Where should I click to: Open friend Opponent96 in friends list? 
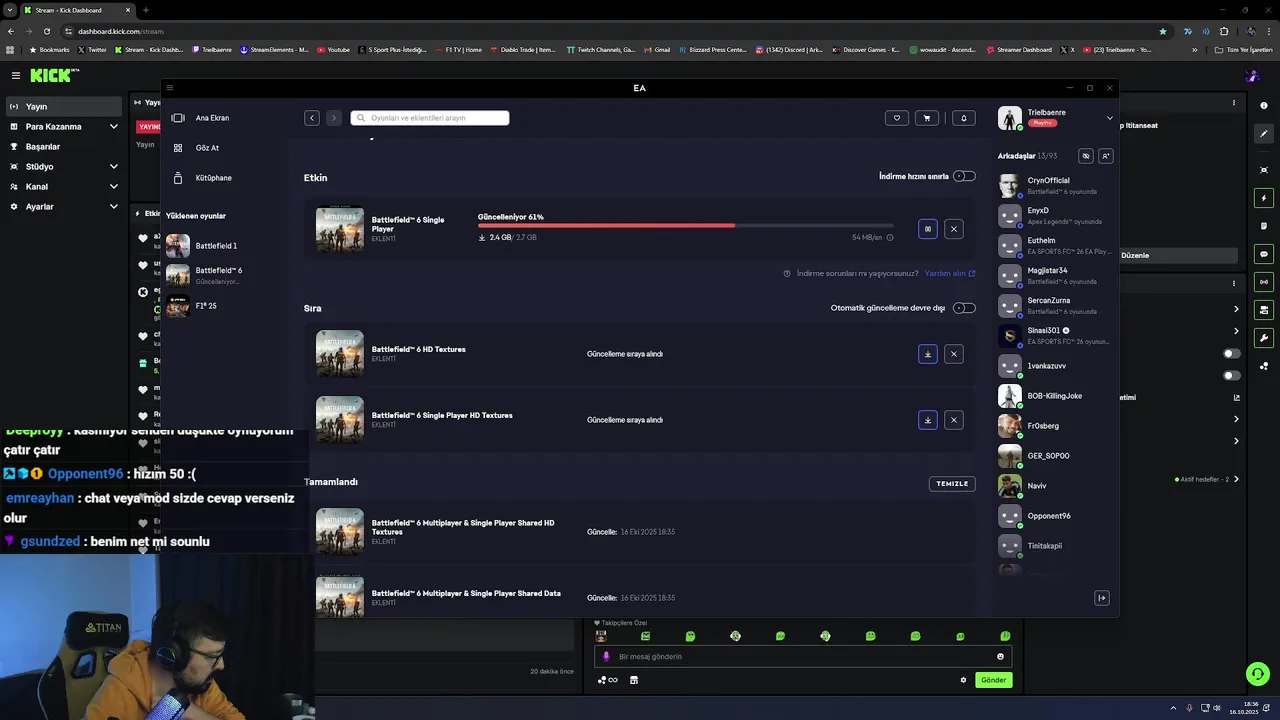click(1055, 516)
